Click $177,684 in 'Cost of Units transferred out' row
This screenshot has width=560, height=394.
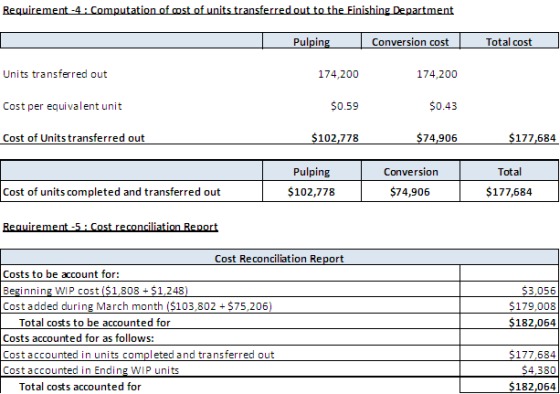coord(532,138)
